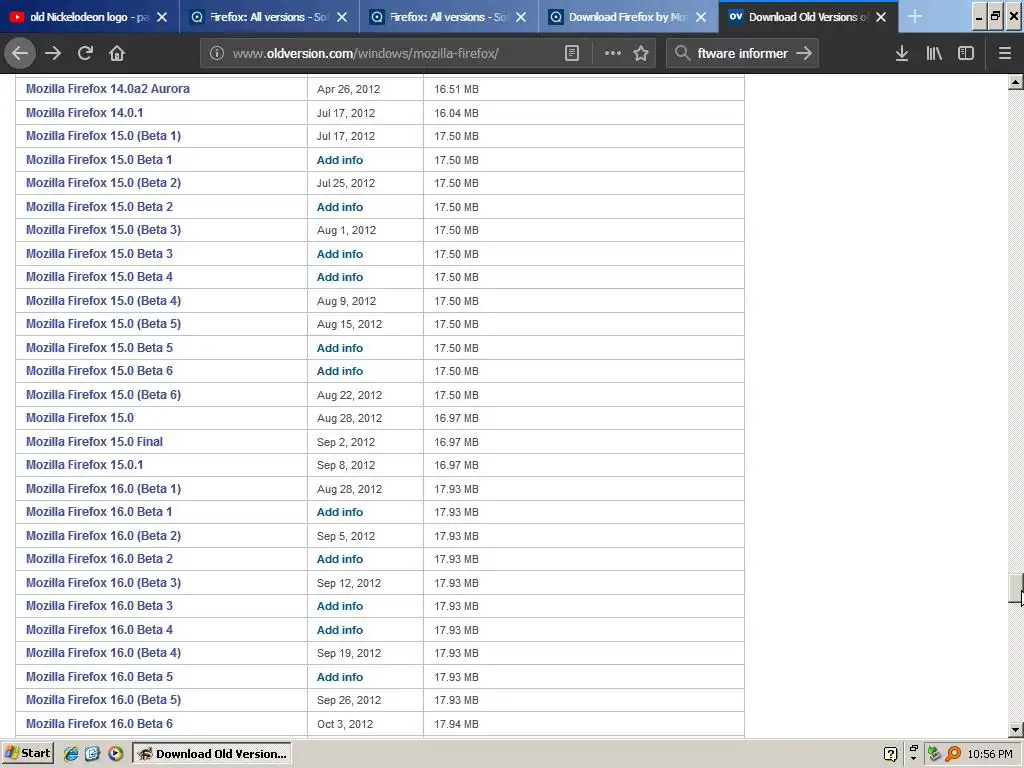
Task: Select the 17.94 MB size cell
Action: pyautogui.click(x=456, y=724)
